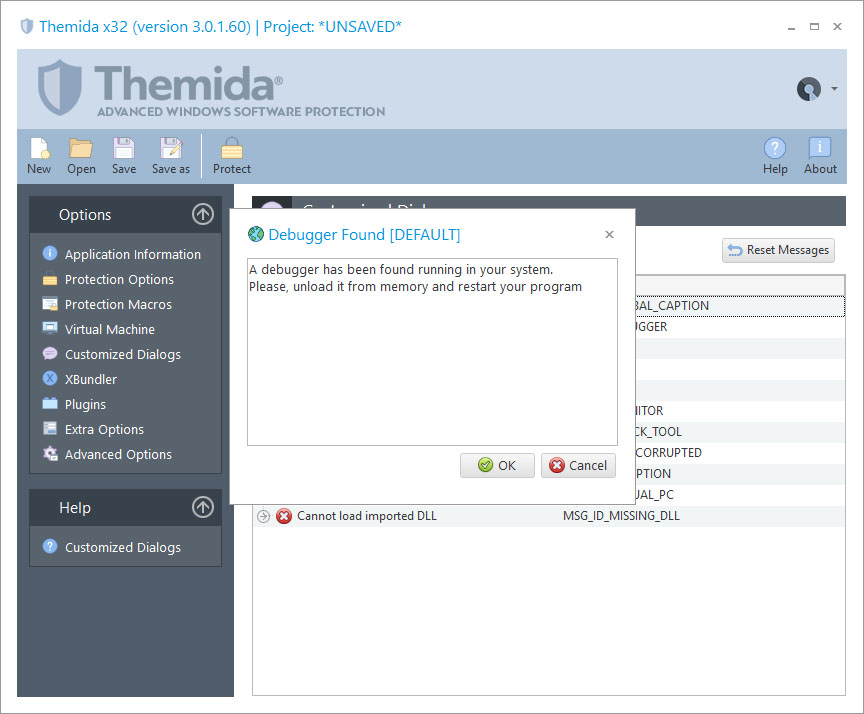The height and width of the screenshot is (714, 864).
Task: Select MSG_ID_MISSING_DLL cell
Action: pyautogui.click(x=621, y=516)
